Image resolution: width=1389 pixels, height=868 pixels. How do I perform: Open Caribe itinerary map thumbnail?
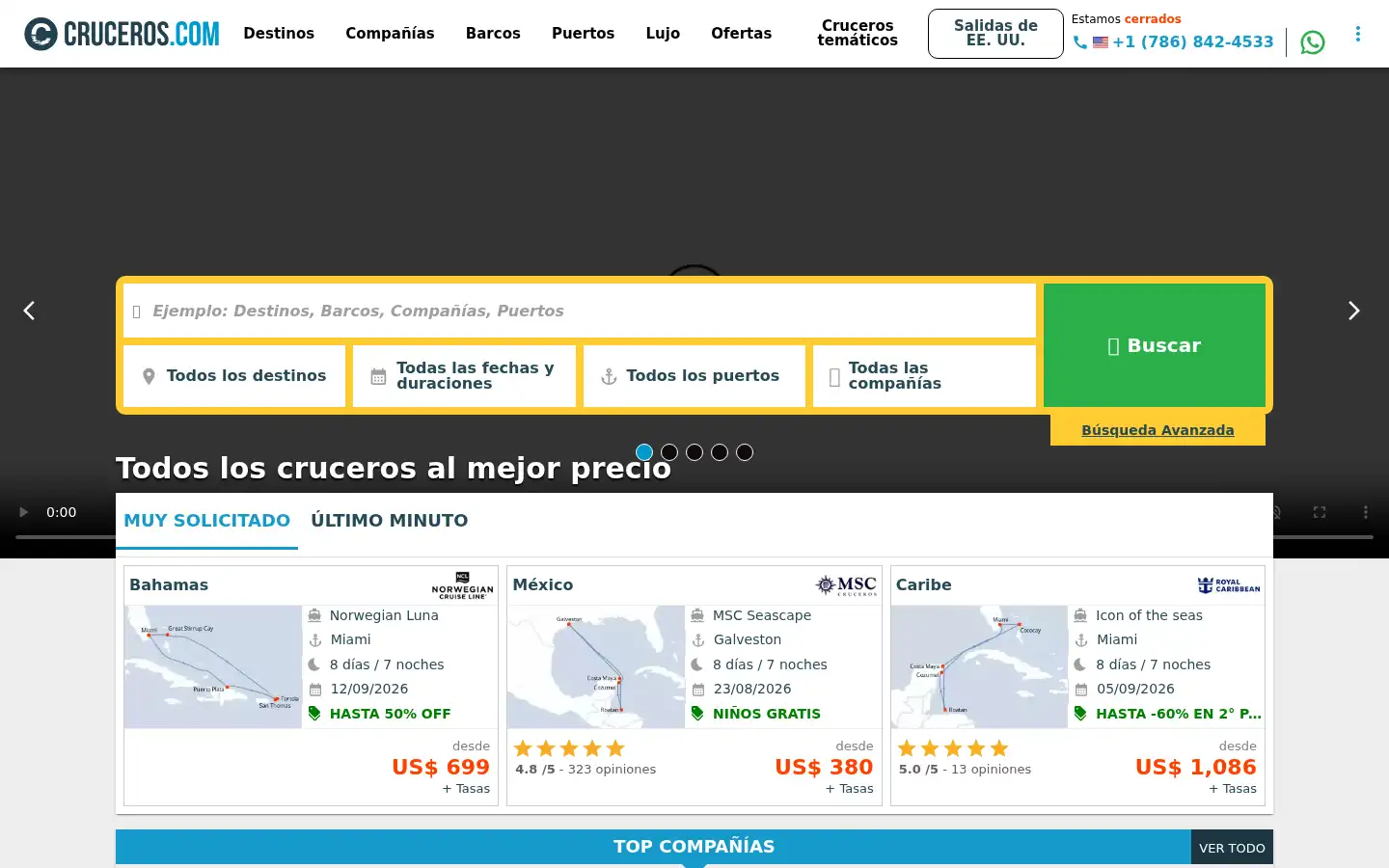(x=979, y=666)
